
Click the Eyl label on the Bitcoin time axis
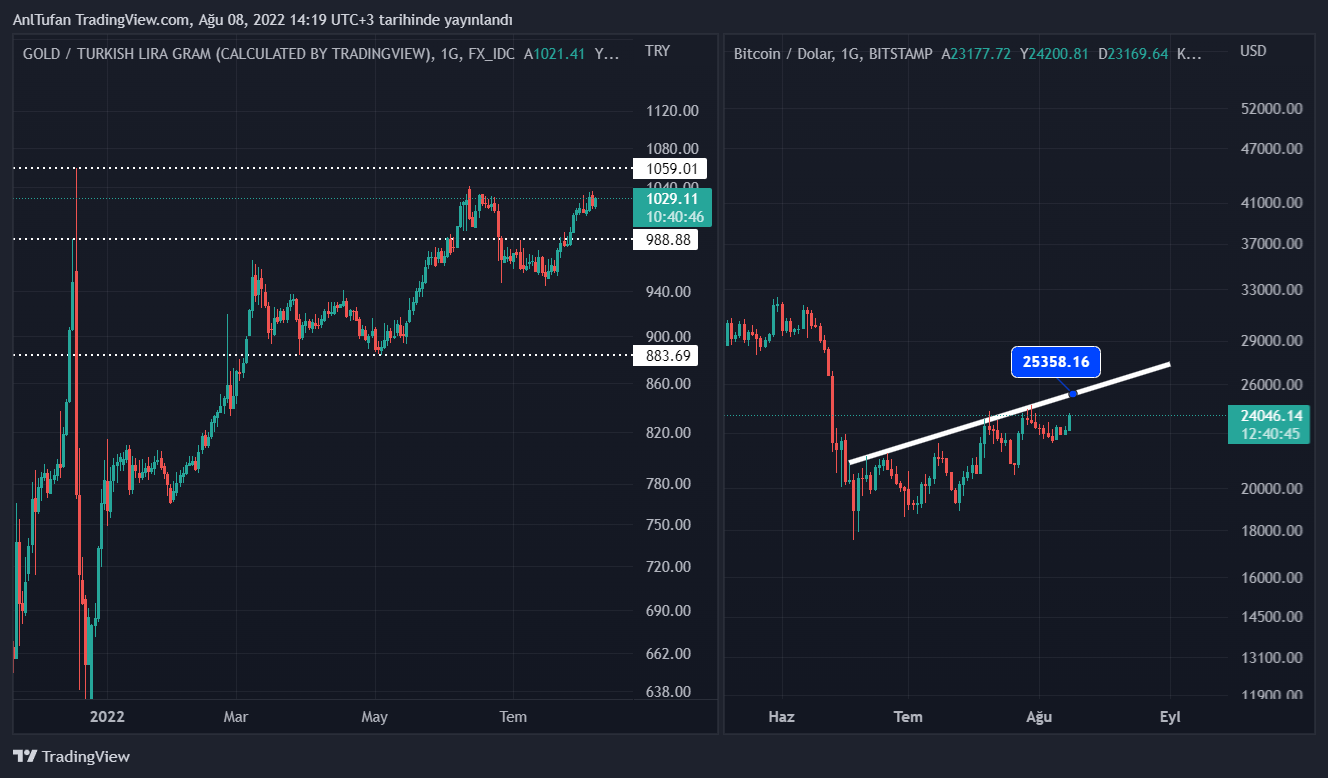tap(1170, 716)
